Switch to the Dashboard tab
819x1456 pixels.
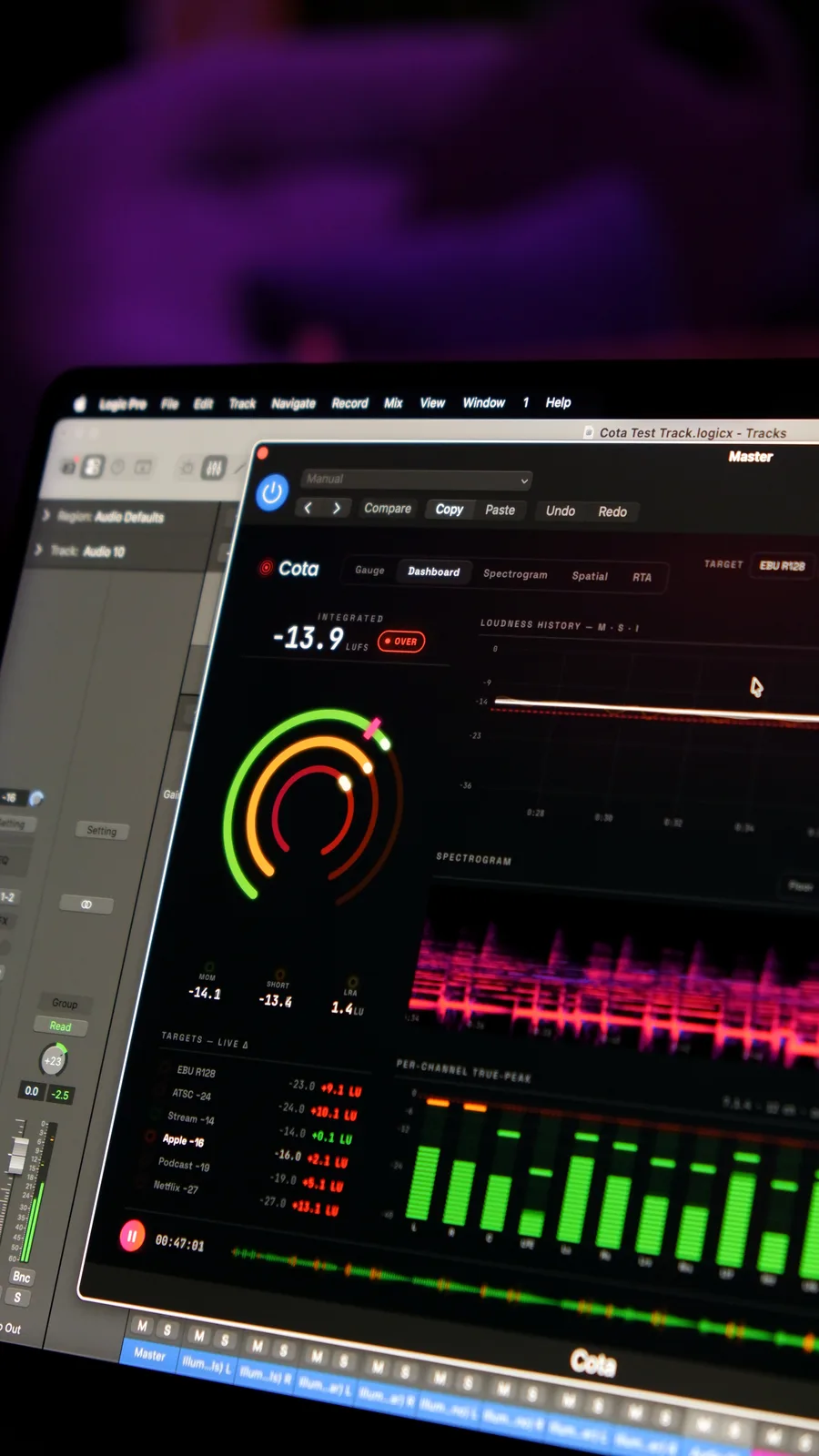(434, 572)
